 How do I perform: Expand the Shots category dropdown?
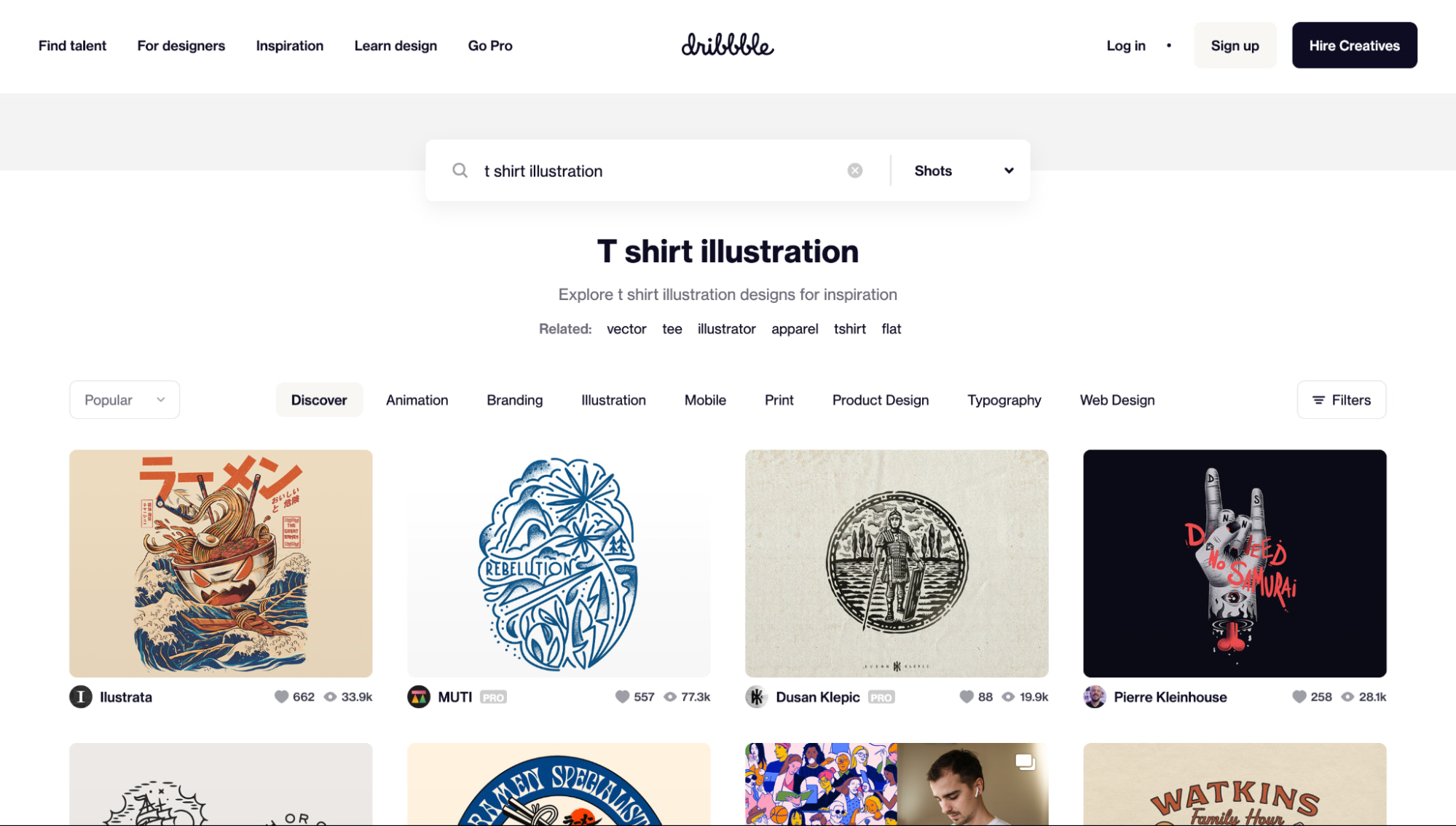coord(961,170)
